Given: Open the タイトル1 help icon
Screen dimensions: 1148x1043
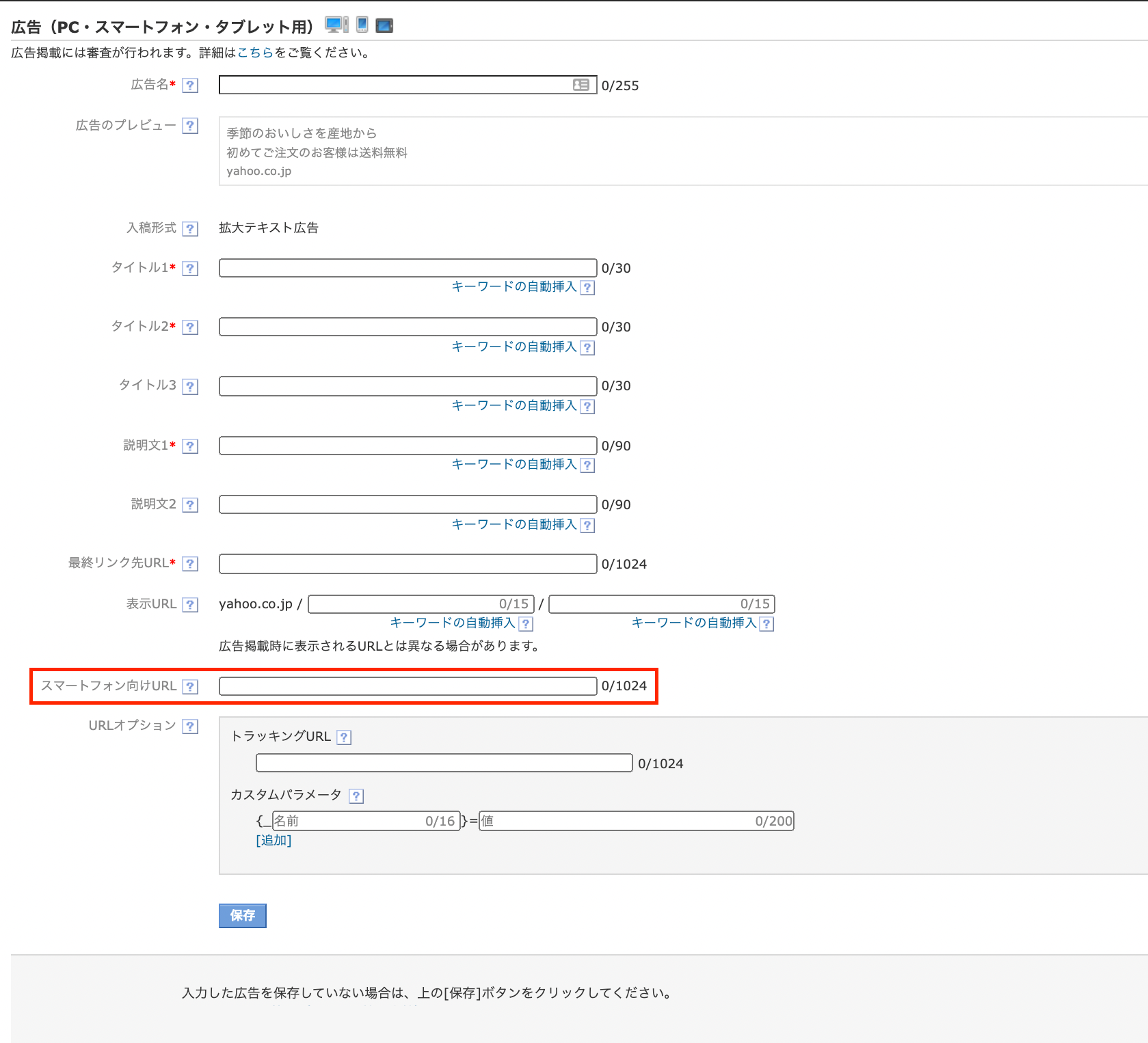Looking at the screenshot, I should point(191,268).
